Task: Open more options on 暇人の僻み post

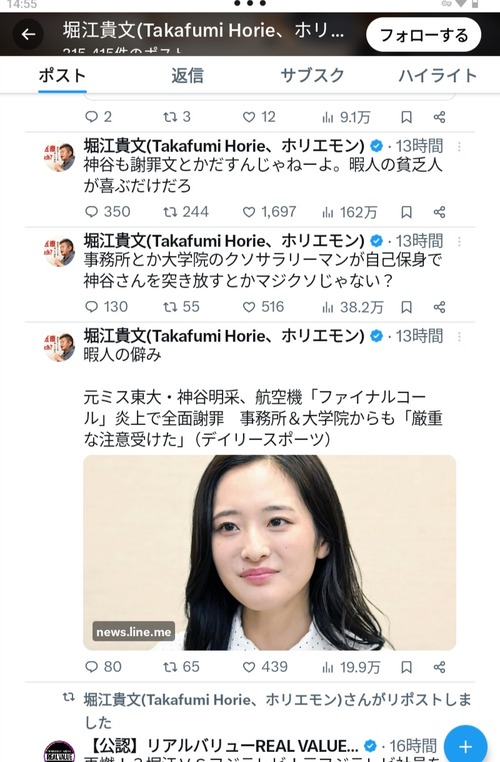Action: pos(459,337)
